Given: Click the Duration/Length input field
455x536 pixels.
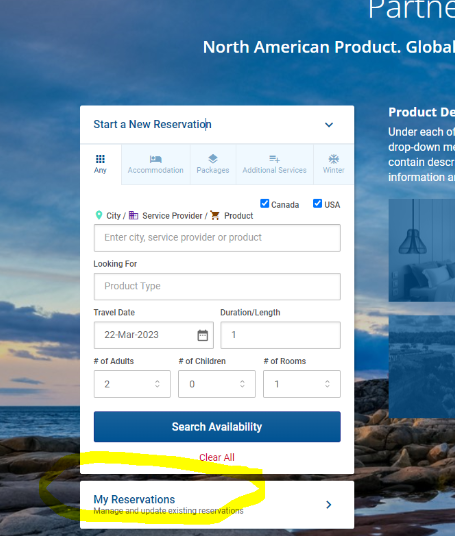Looking at the screenshot, I should (x=280, y=335).
